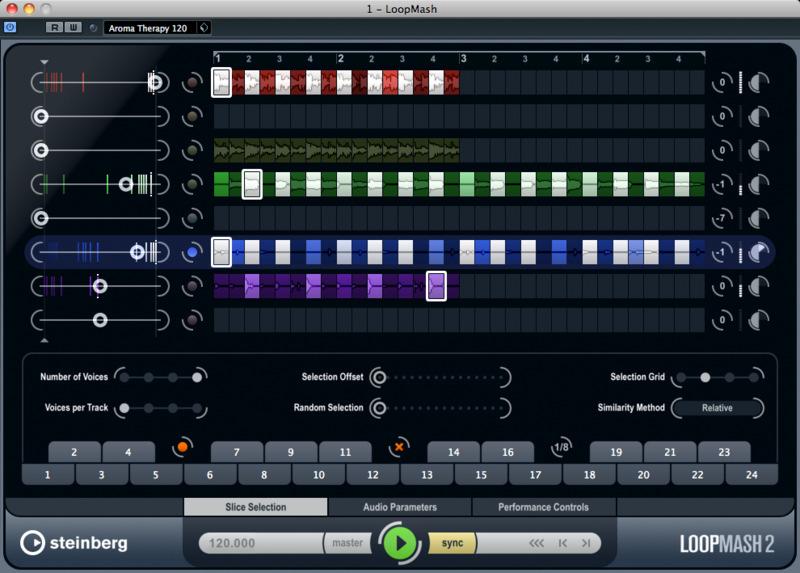This screenshot has height=573, width=800.
Task: Click the 120.000 tempo field
Action: point(260,543)
